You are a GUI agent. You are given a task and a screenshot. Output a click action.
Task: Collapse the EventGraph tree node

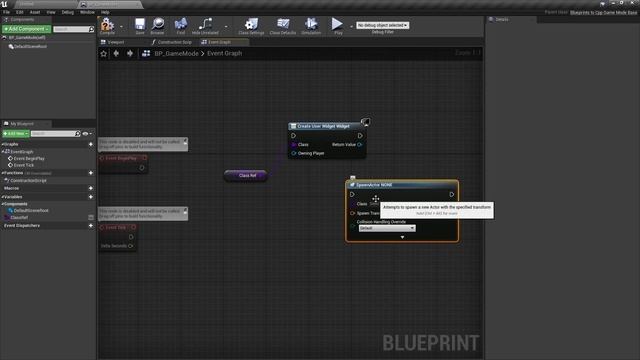point(3,151)
